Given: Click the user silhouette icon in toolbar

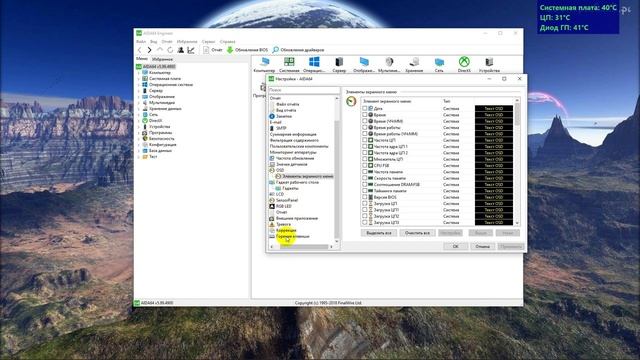Looking at the screenshot, I should coord(180,50).
